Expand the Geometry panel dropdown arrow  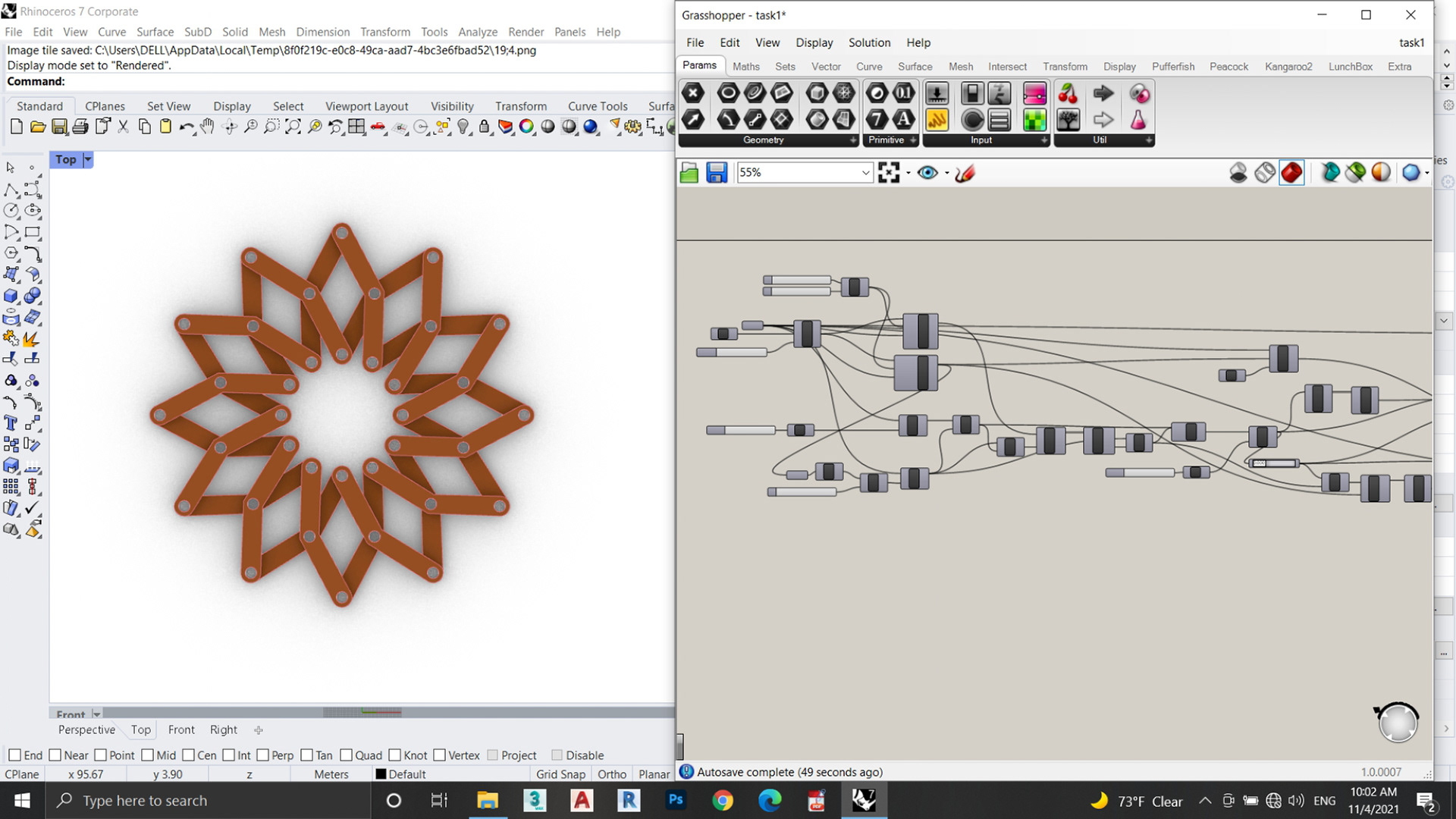pyautogui.click(x=852, y=140)
